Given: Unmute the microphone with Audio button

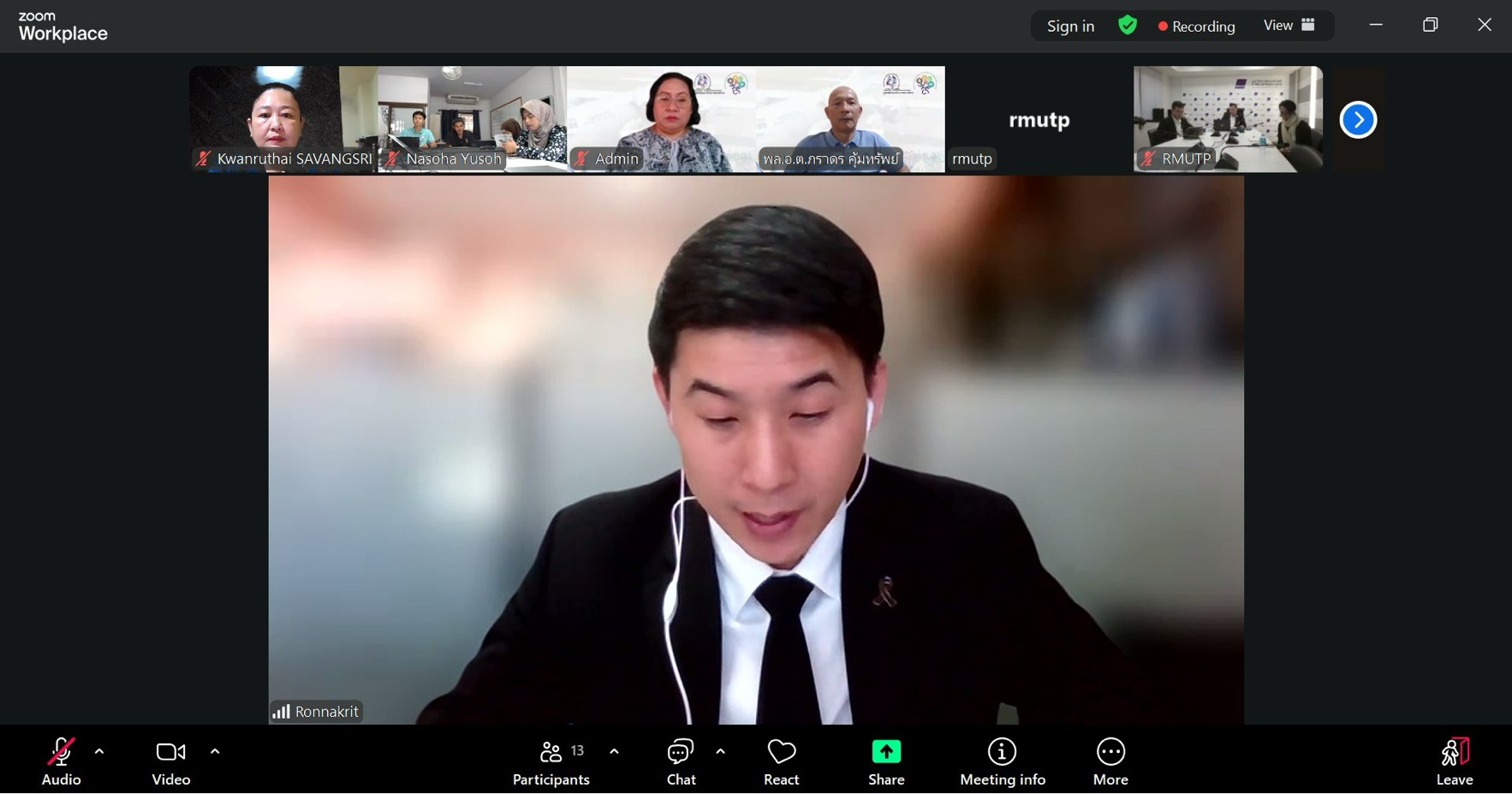Looking at the screenshot, I should (x=61, y=760).
